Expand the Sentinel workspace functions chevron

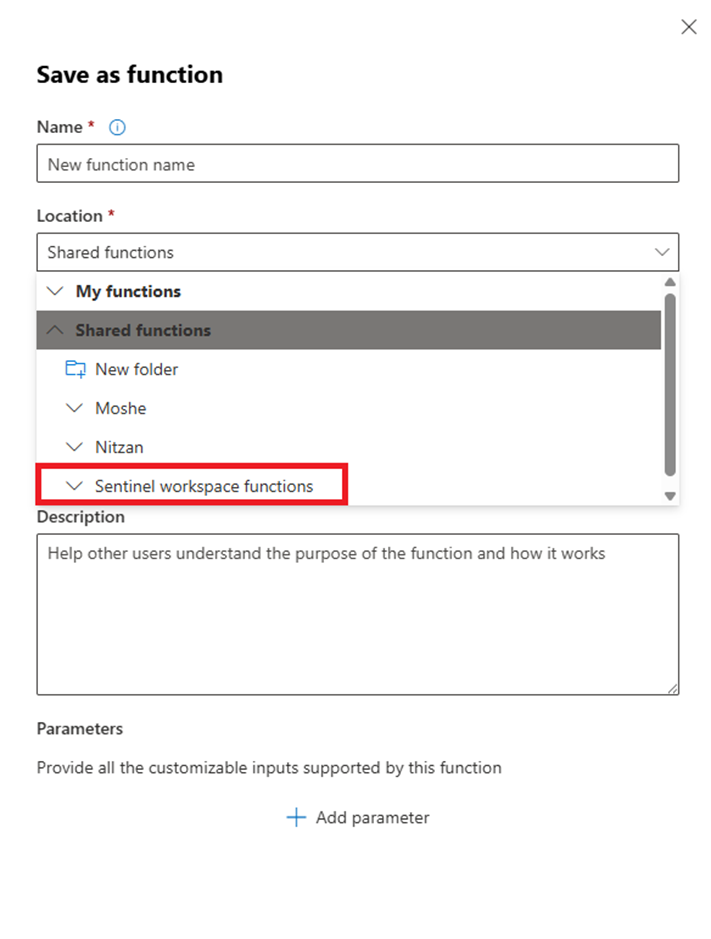74,486
